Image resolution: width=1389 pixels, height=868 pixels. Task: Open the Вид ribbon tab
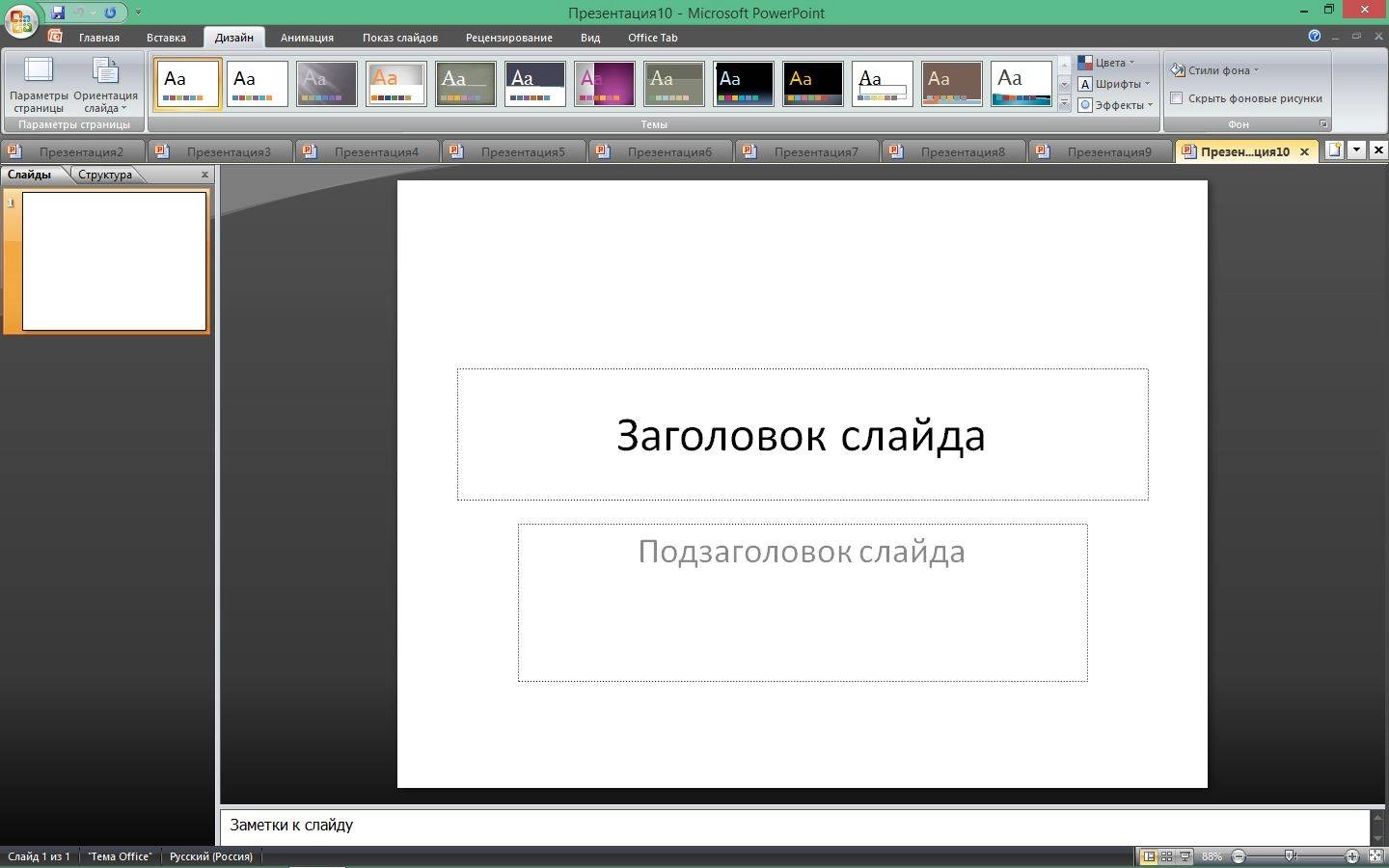pyautogui.click(x=590, y=38)
